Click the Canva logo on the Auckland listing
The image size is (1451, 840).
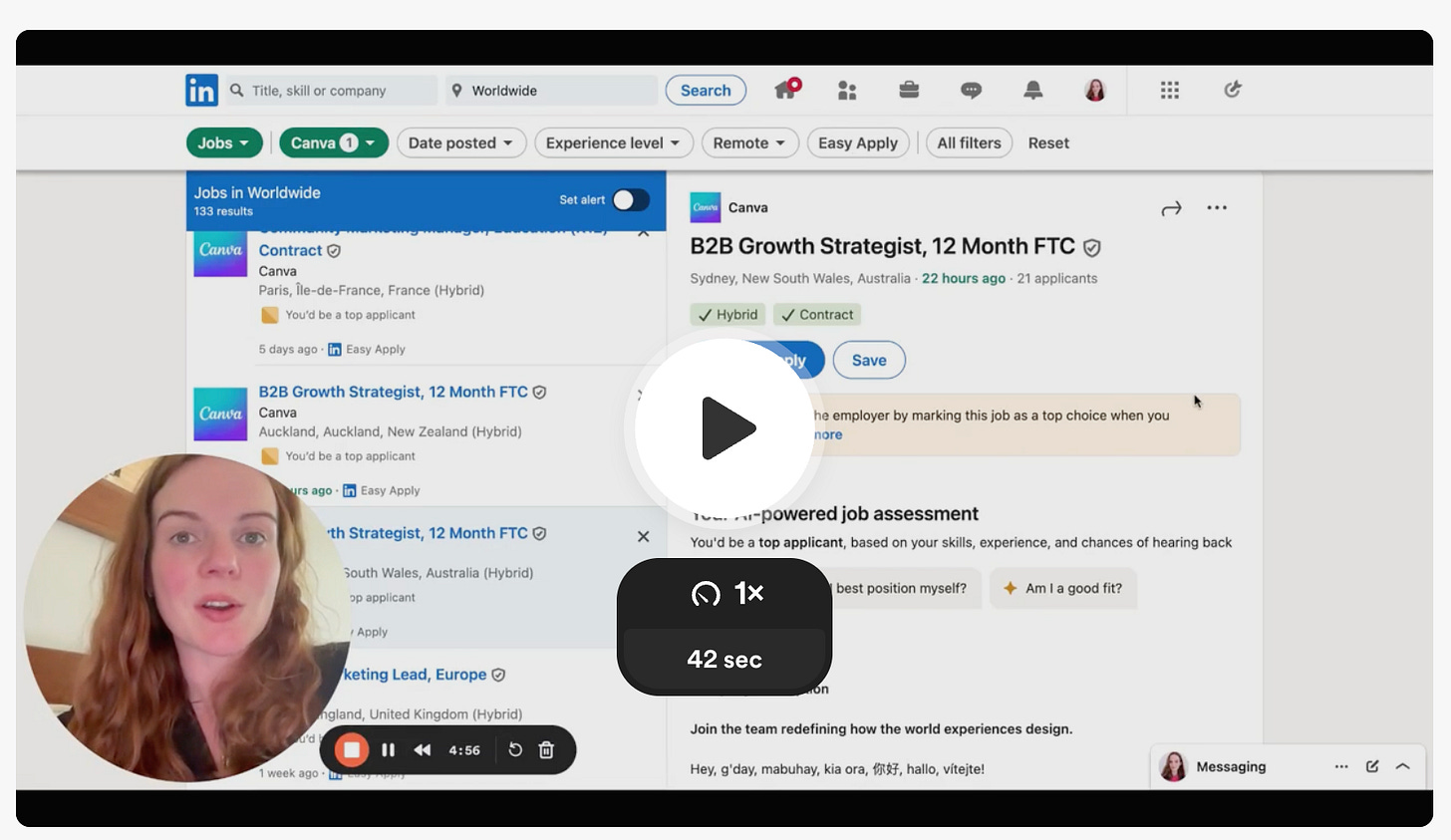220,414
